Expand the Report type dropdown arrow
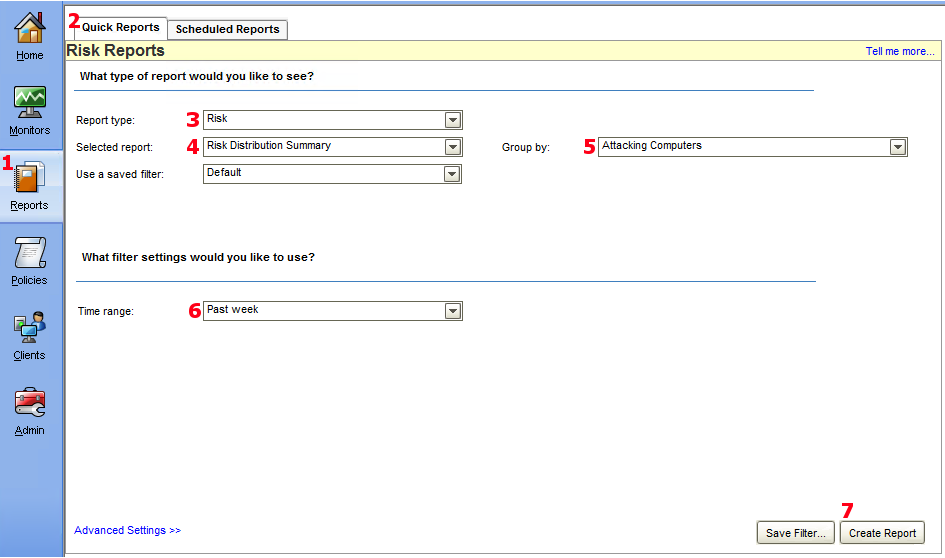The image size is (945, 558). [x=453, y=120]
